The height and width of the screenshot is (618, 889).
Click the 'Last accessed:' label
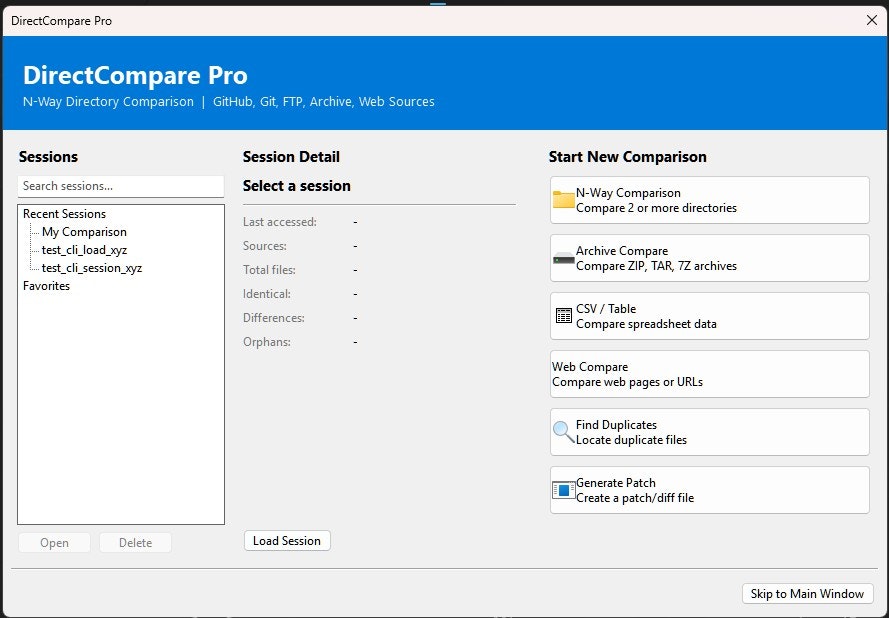pos(280,222)
